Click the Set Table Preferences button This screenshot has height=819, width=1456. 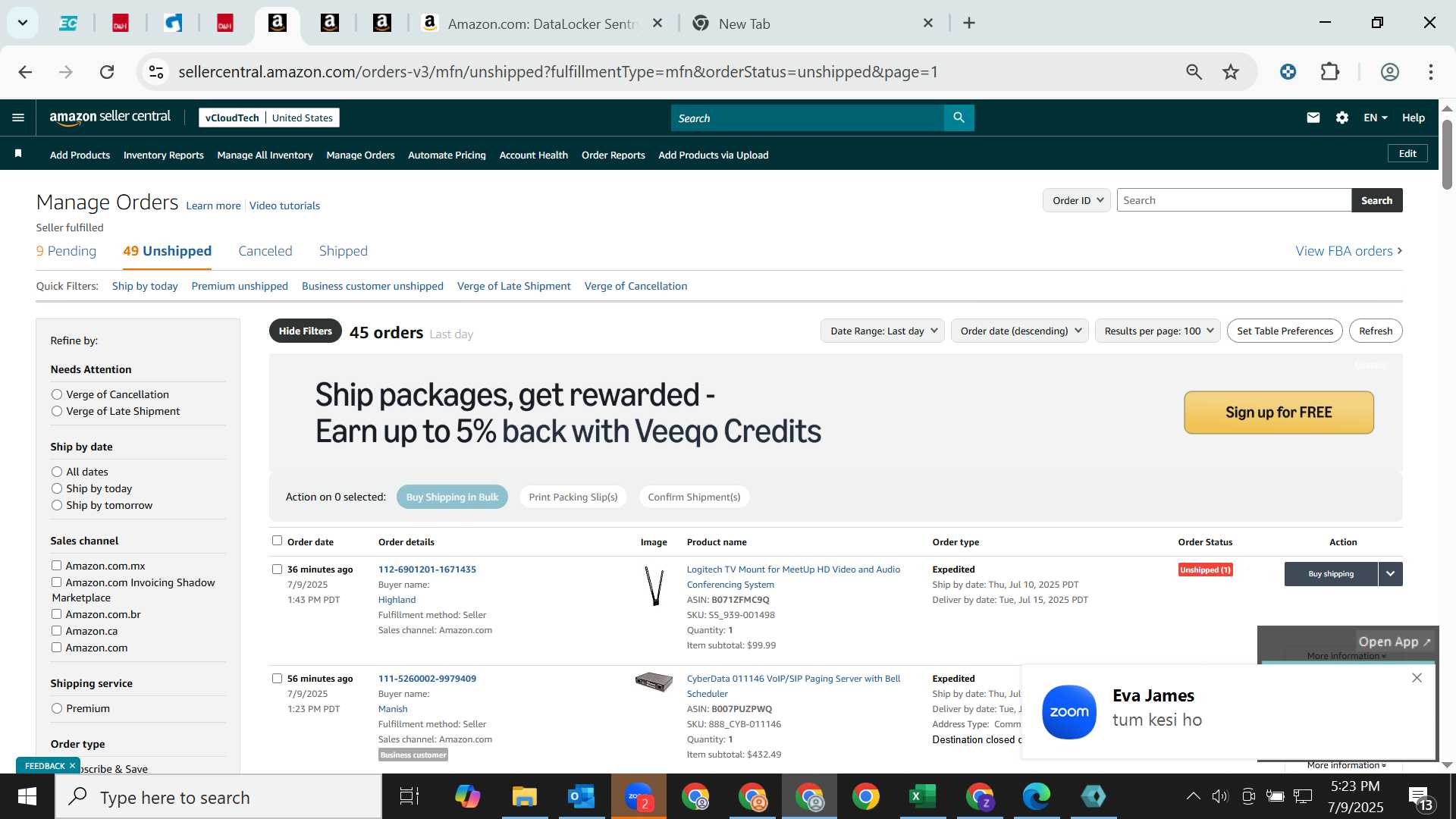1285,331
